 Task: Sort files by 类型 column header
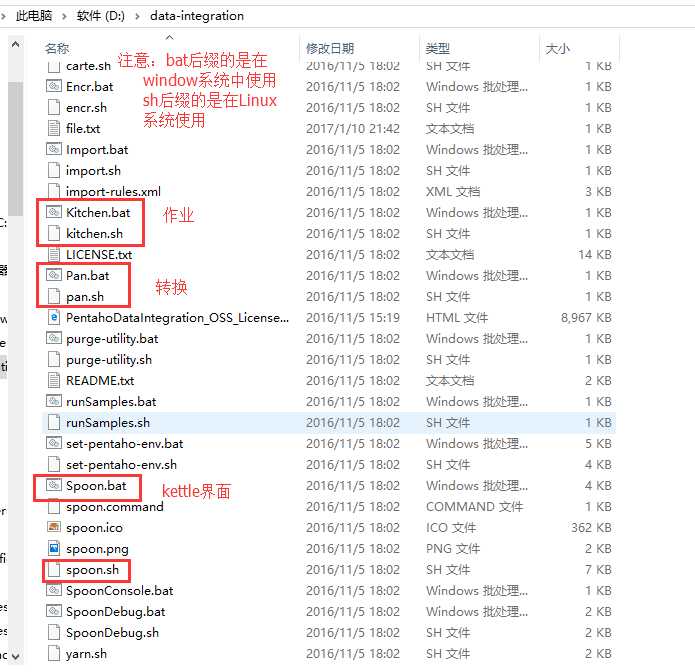coord(437,48)
